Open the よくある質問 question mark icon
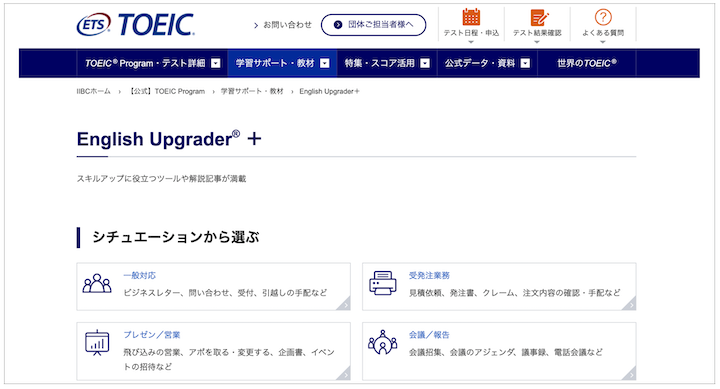The image size is (720, 389). point(603,17)
